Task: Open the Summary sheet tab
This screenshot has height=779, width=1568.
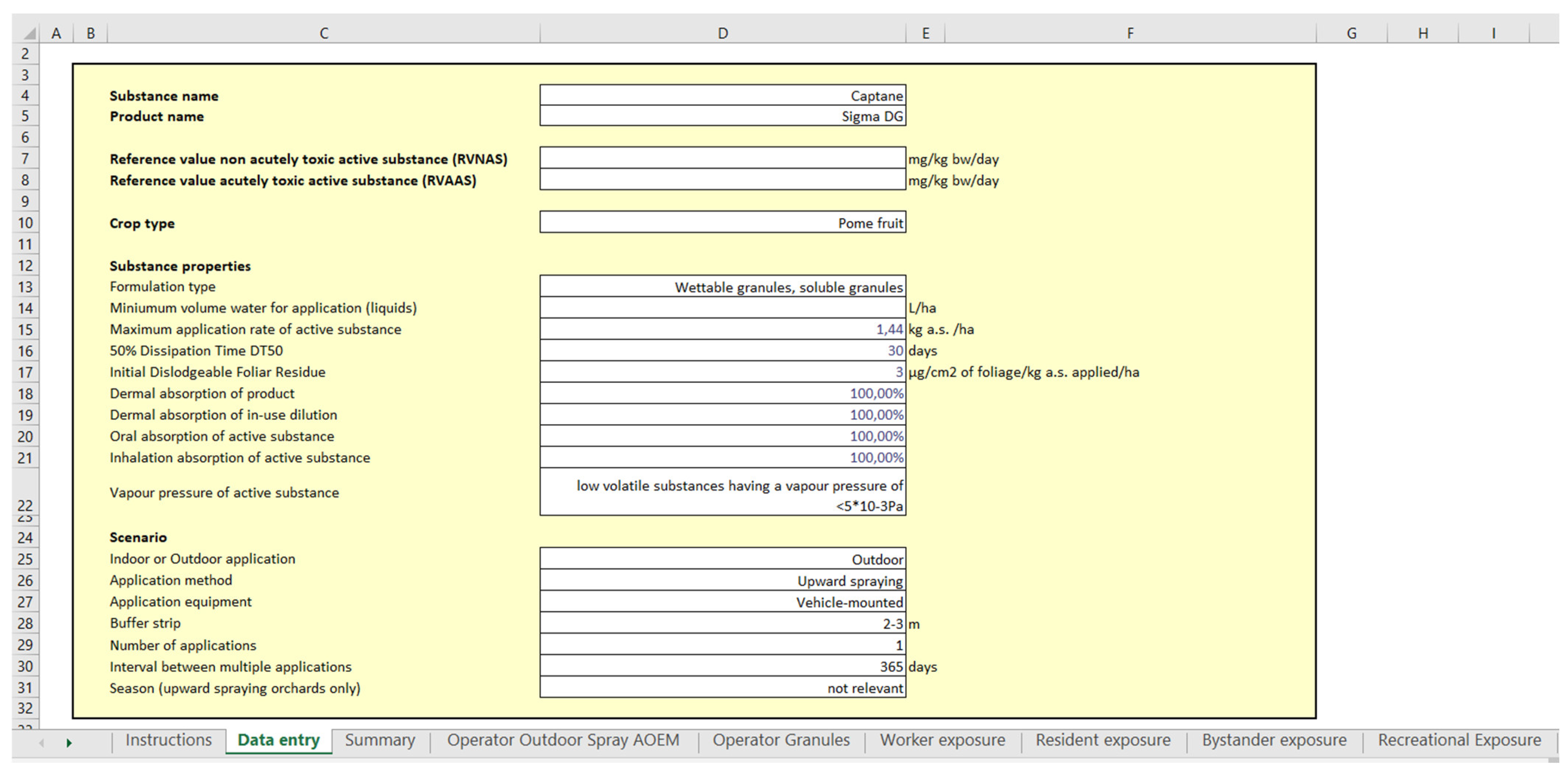Action: tap(380, 740)
